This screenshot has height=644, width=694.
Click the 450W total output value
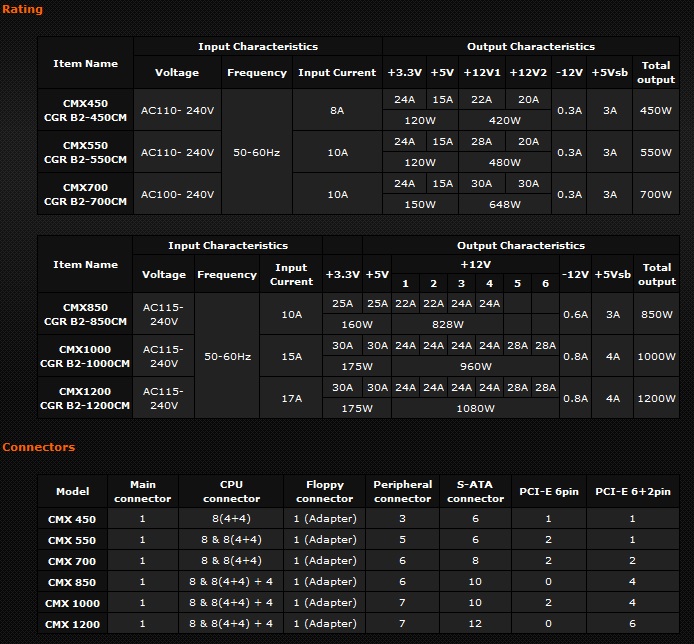pos(656,110)
